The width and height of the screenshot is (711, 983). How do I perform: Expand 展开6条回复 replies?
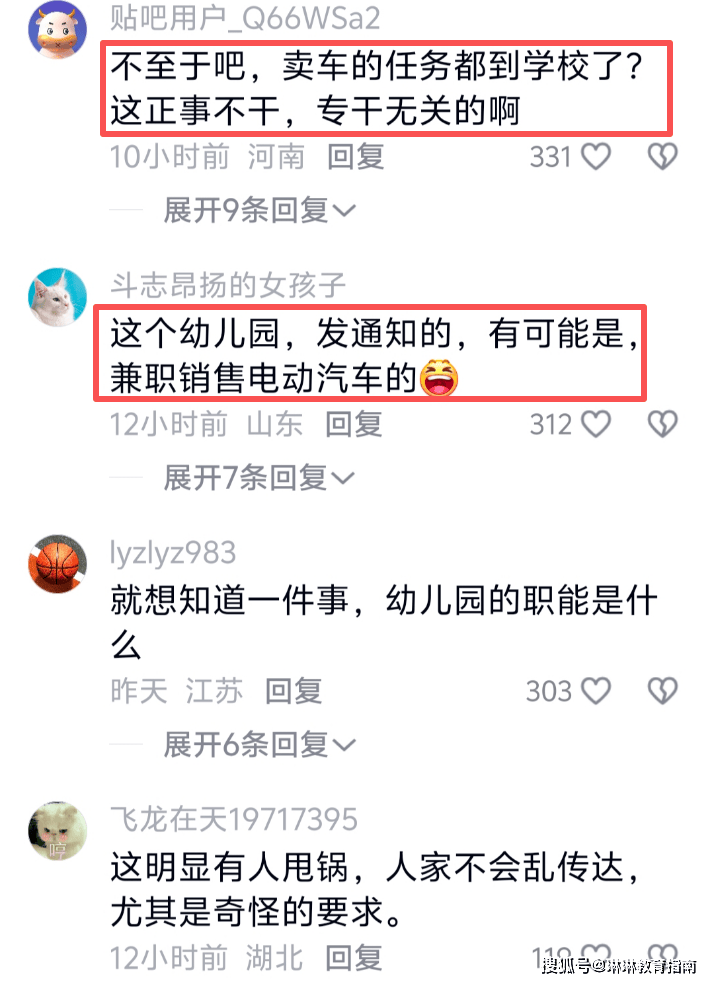coord(260,745)
